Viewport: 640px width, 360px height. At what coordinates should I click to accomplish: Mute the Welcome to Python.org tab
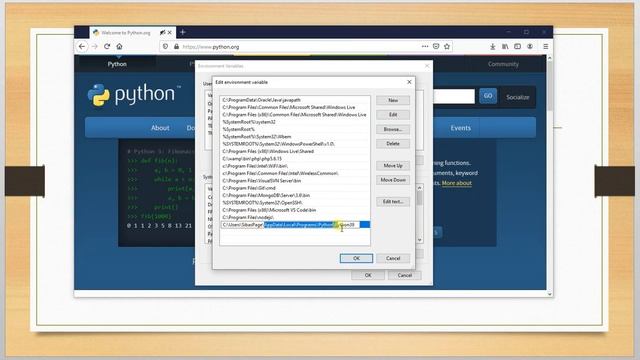[162, 32]
